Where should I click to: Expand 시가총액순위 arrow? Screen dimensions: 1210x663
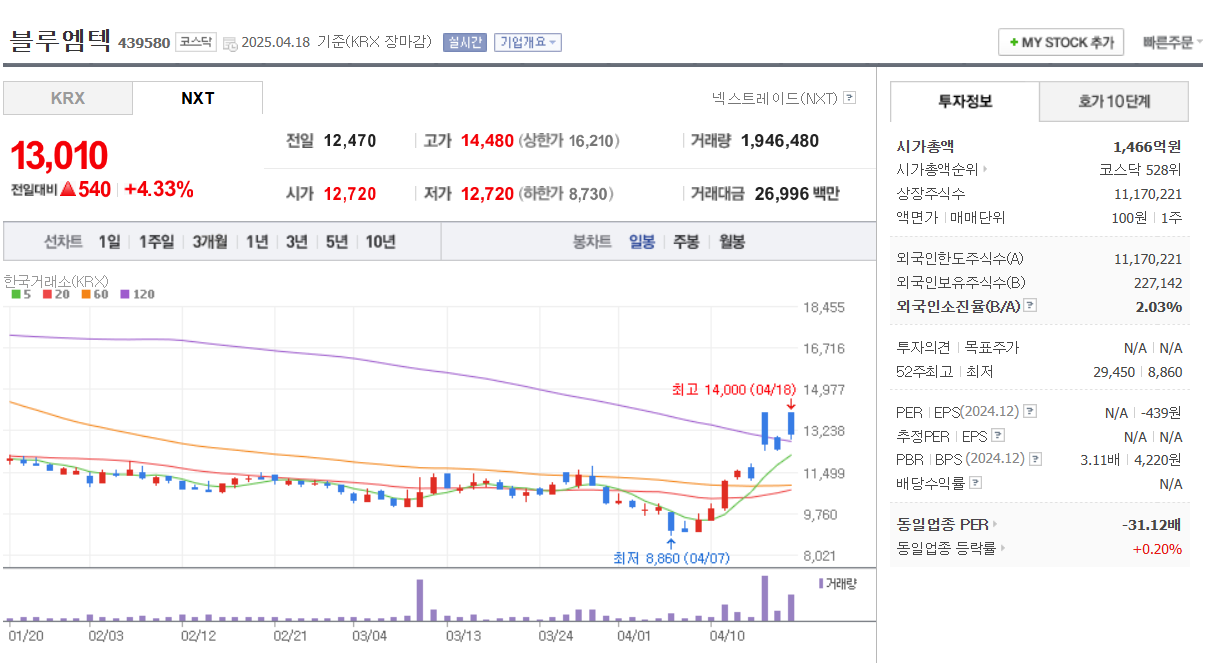[986, 170]
